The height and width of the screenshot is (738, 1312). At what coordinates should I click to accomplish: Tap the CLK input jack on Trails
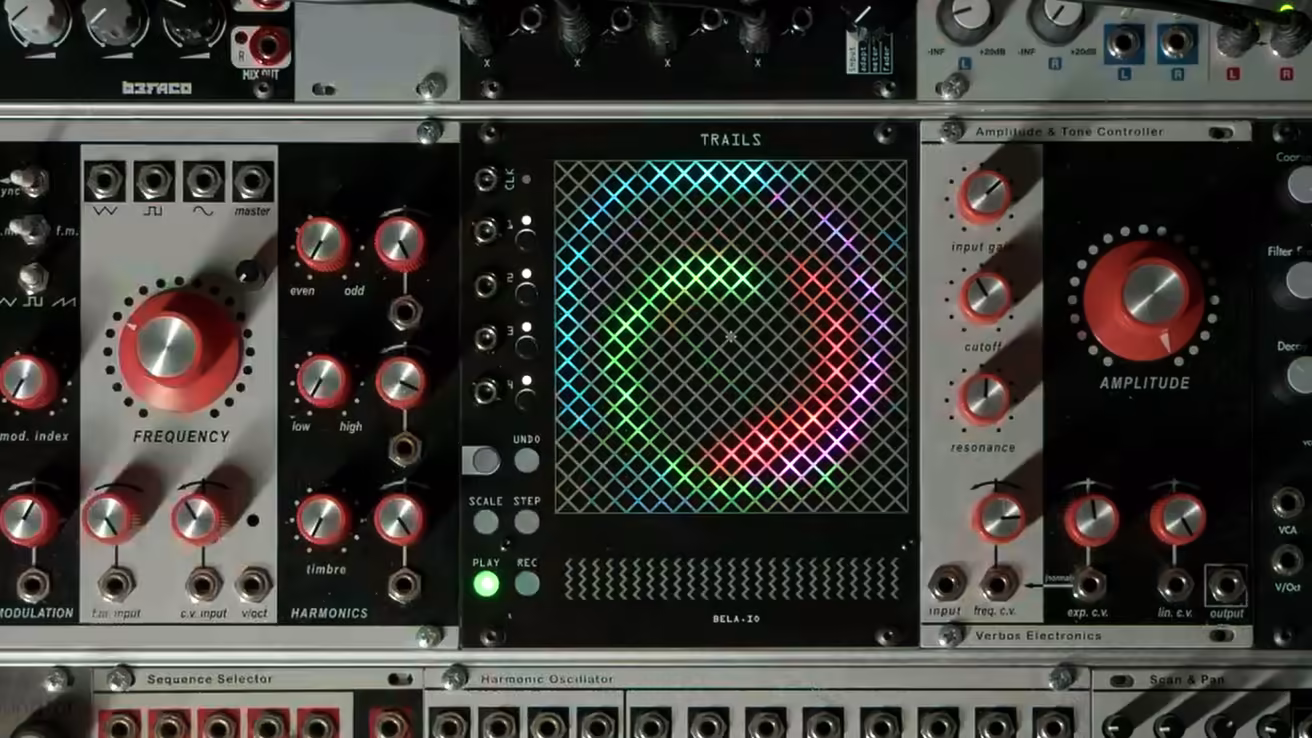click(486, 180)
